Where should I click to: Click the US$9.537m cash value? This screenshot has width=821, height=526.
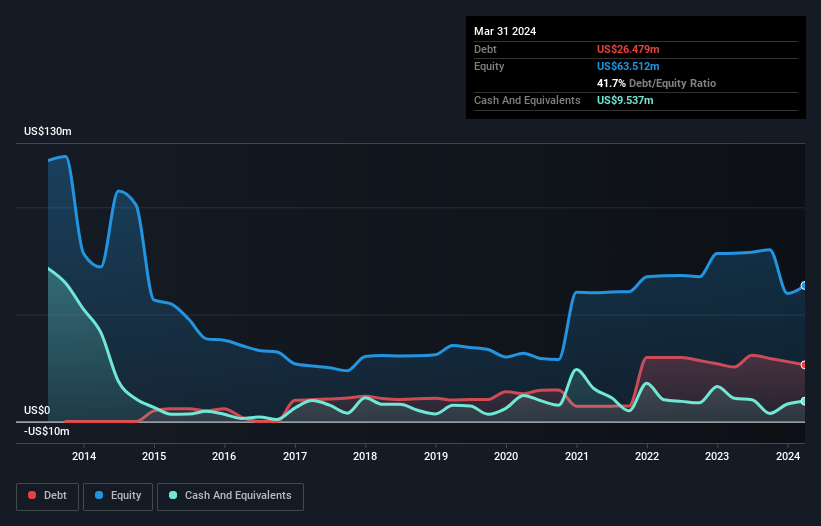(625, 100)
